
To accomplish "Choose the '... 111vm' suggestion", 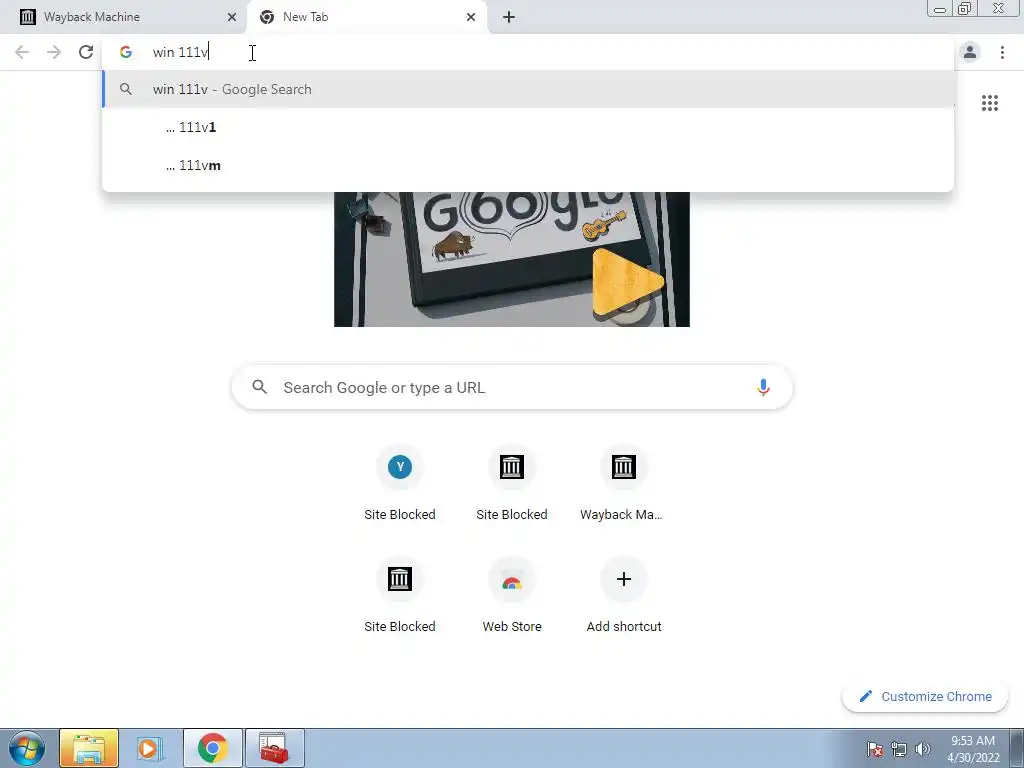I will click(528, 165).
